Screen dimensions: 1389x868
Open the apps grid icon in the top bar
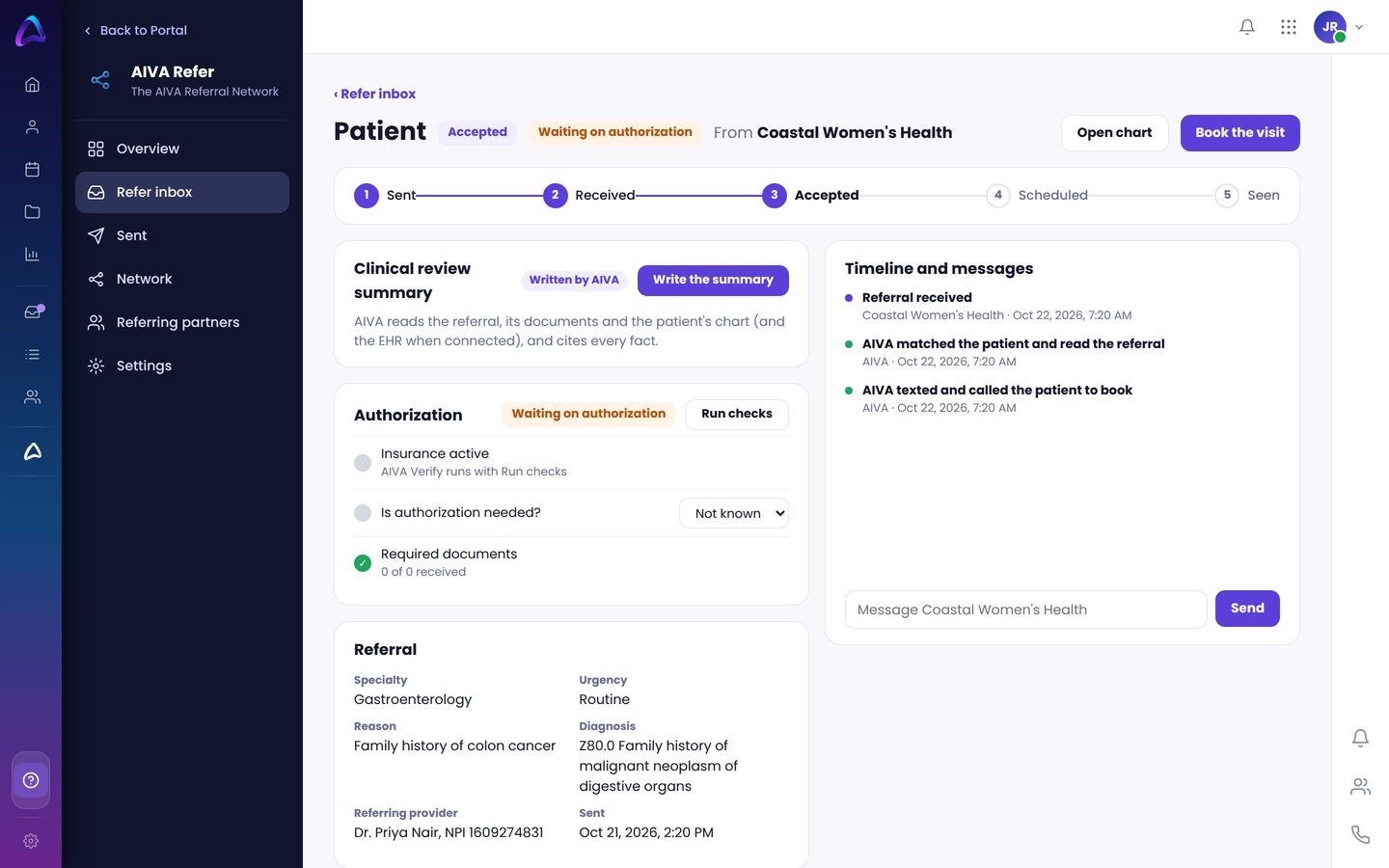tap(1289, 27)
